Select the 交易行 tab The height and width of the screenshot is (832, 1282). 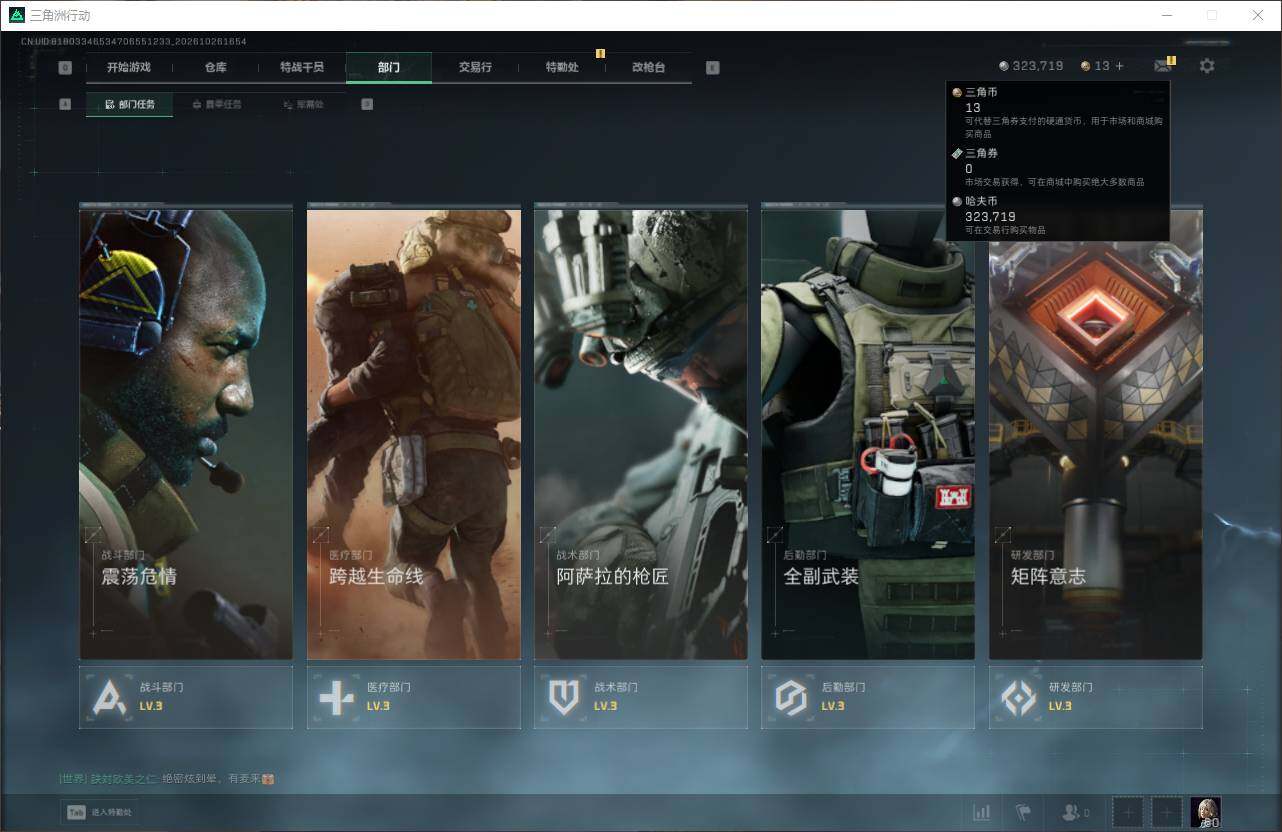click(x=475, y=67)
